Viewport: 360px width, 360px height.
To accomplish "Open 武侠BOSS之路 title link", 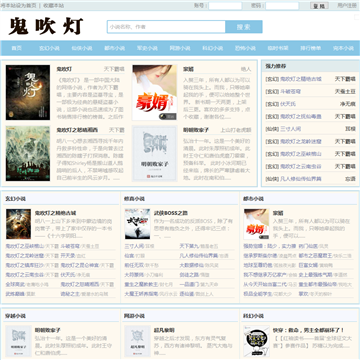I will [171, 213].
